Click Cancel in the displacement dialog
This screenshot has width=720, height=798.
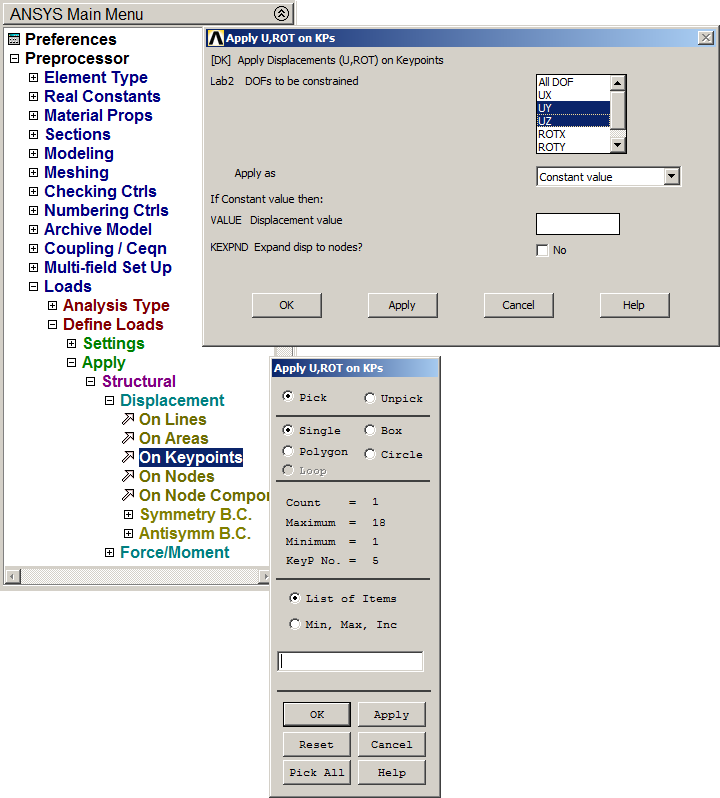pyautogui.click(x=518, y=305)
